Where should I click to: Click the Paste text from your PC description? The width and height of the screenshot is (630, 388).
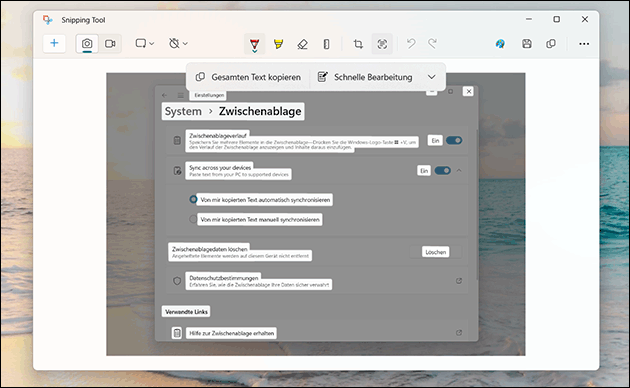(239, 174)
